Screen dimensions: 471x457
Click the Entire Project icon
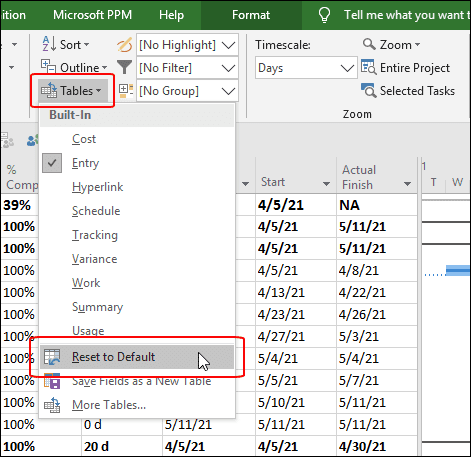click(x=368, y=67)
